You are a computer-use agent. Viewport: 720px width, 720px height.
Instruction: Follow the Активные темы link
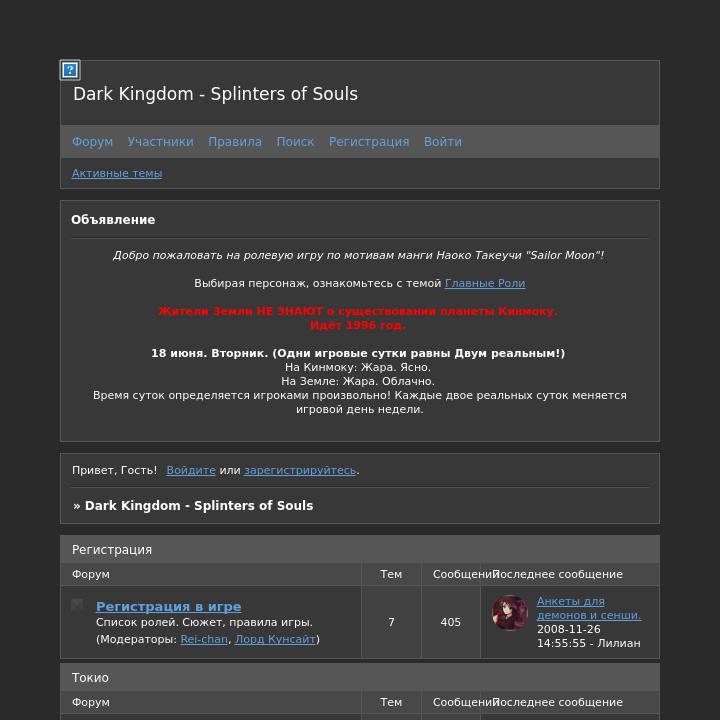pyautogui.click(x=117, y=174)
